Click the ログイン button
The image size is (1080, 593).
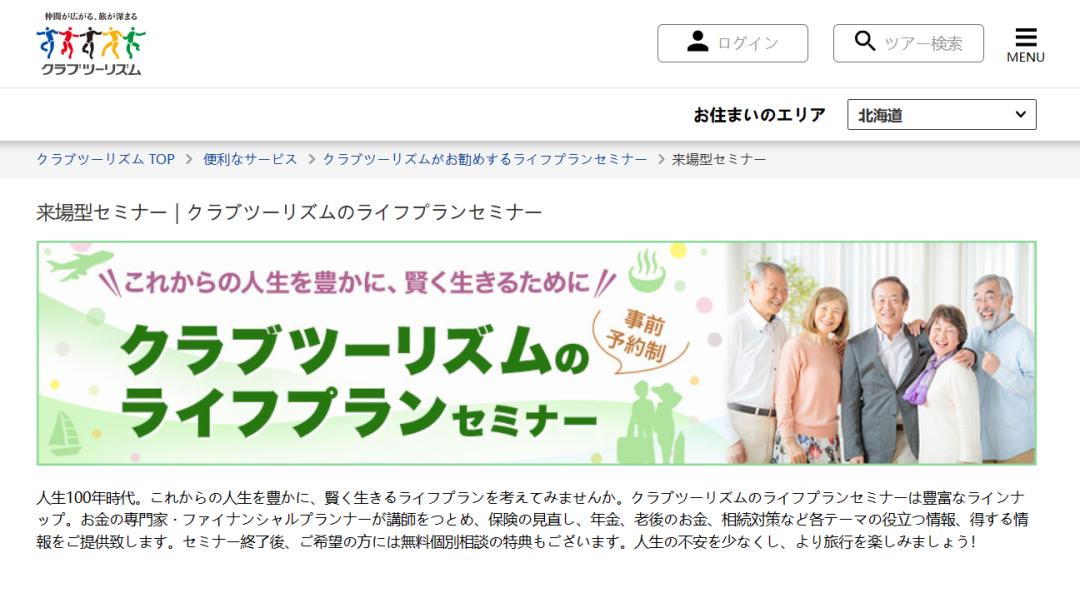[732, 43]
